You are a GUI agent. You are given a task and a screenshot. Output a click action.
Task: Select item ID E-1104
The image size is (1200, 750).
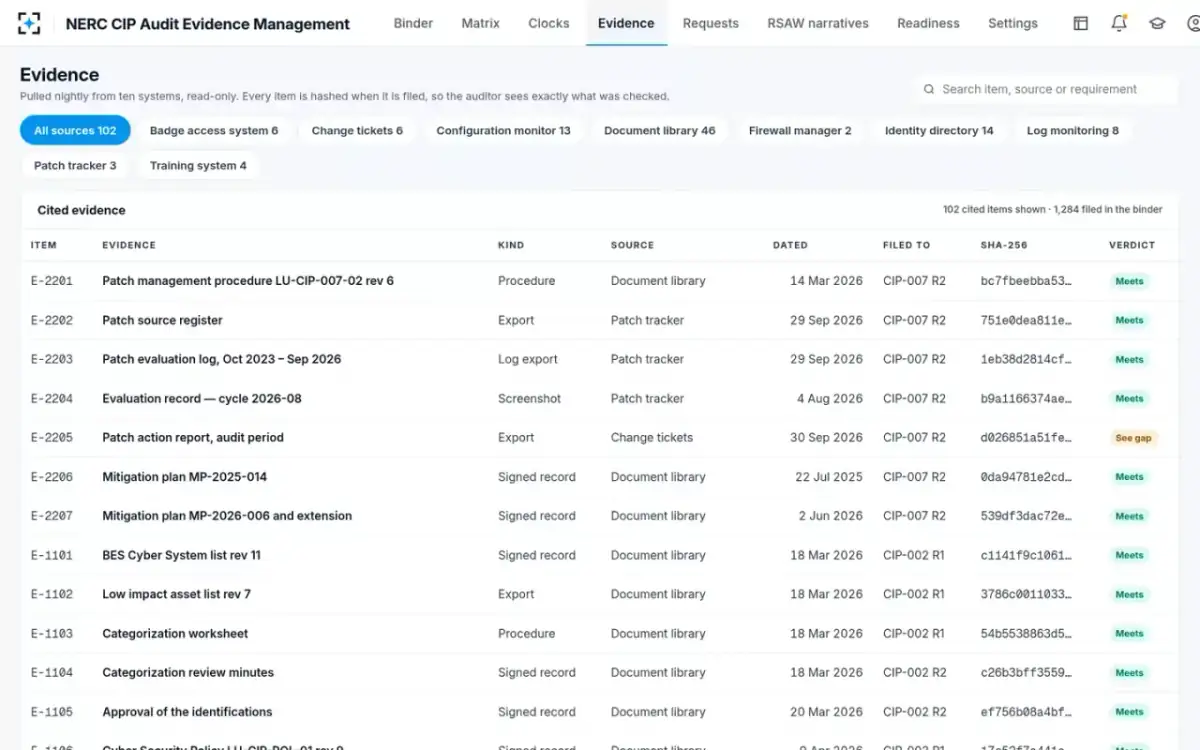click(x=52, y=672)
